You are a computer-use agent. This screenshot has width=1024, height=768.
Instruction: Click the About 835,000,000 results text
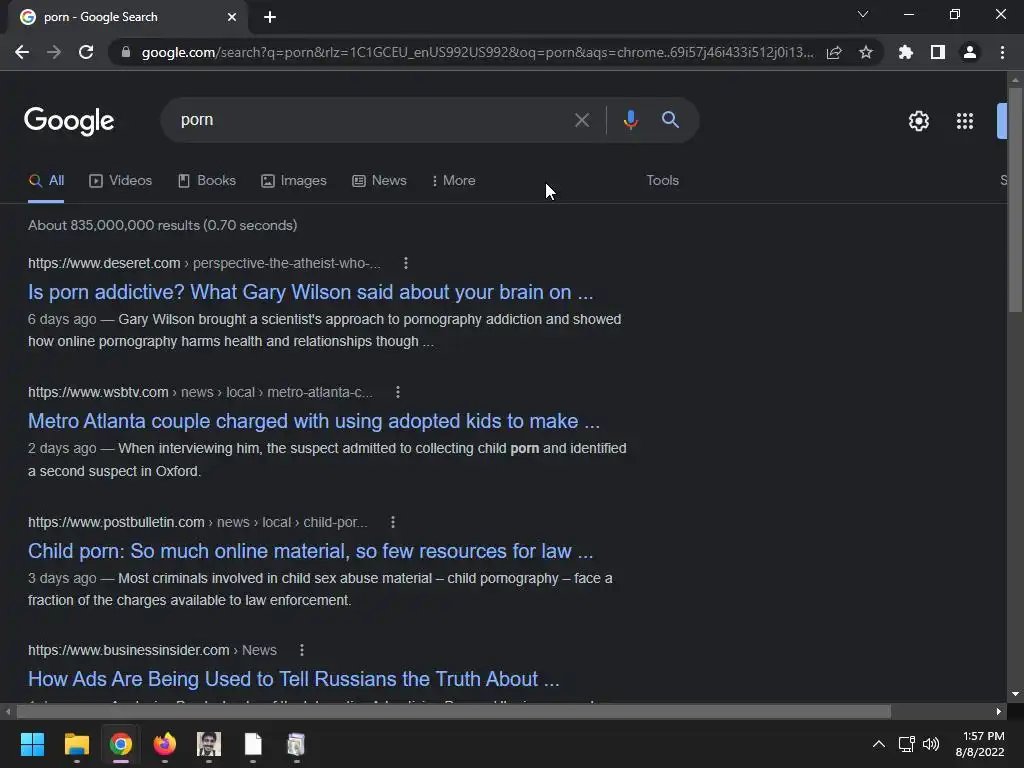click(163, 225)
